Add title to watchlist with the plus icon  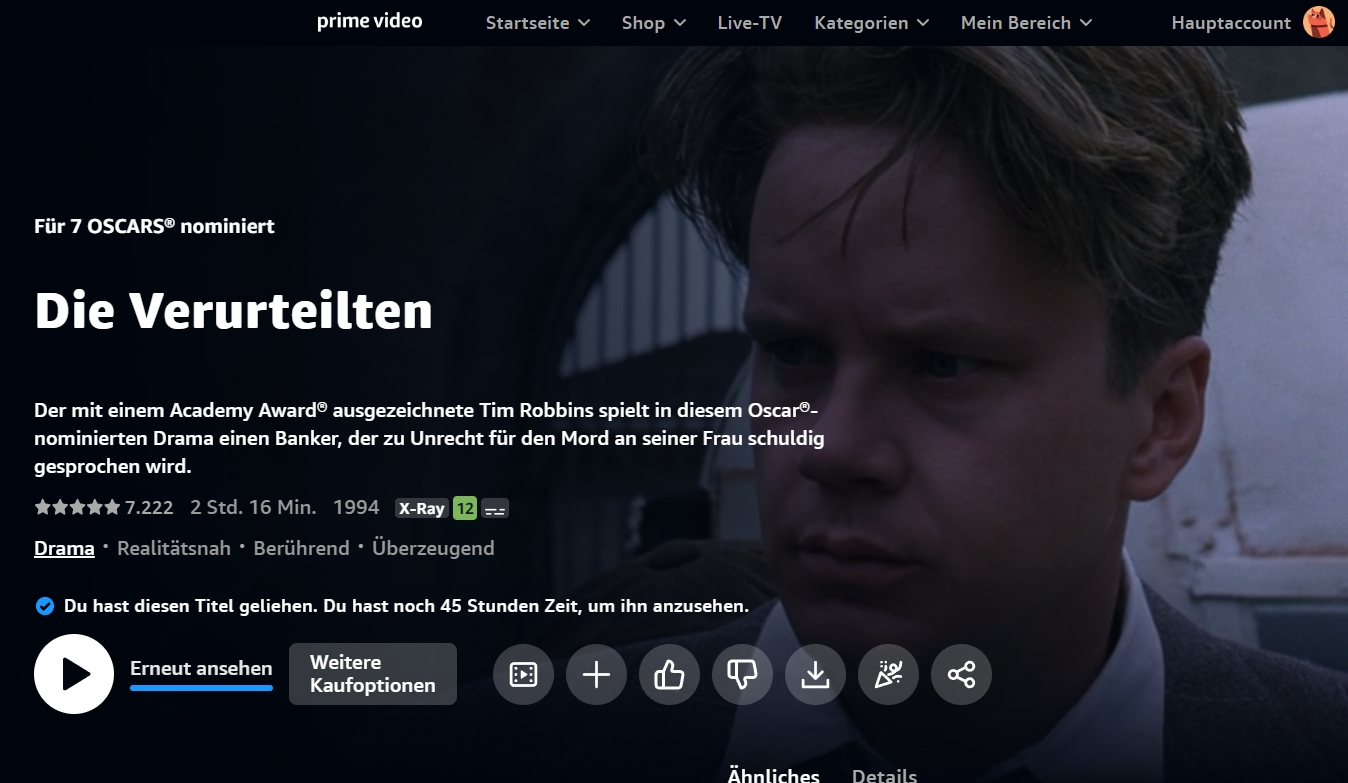coord(596,675)
